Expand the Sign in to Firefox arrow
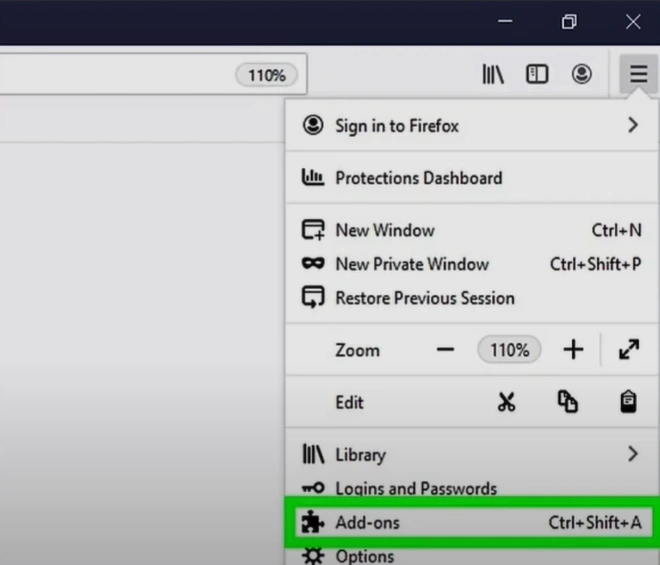Image resolution: width=660 pixels, height=565 pixels. (x=633, y=125)
